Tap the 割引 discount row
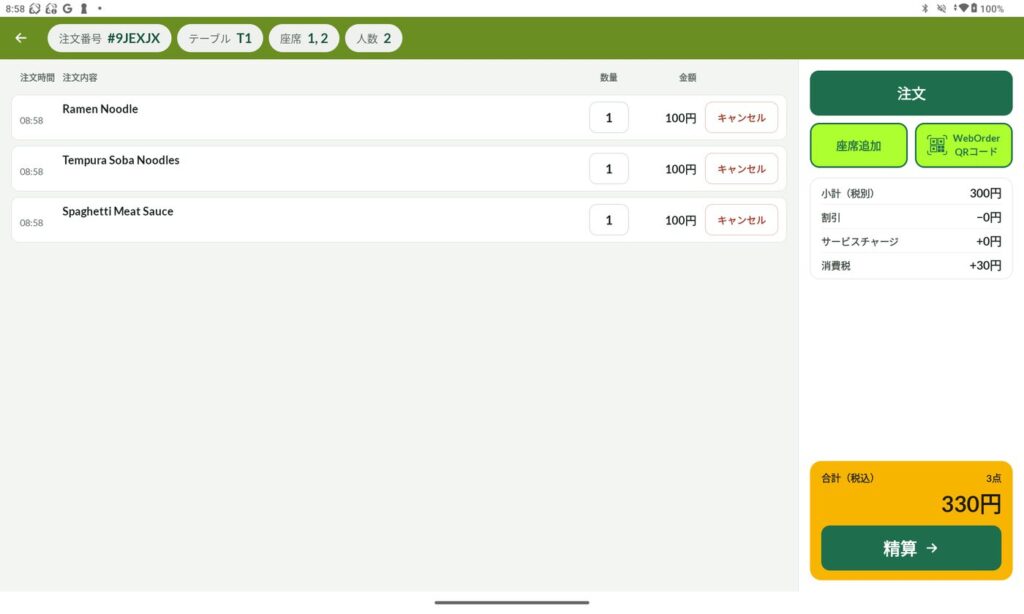The image size is (1024, 614). (911, 218)
